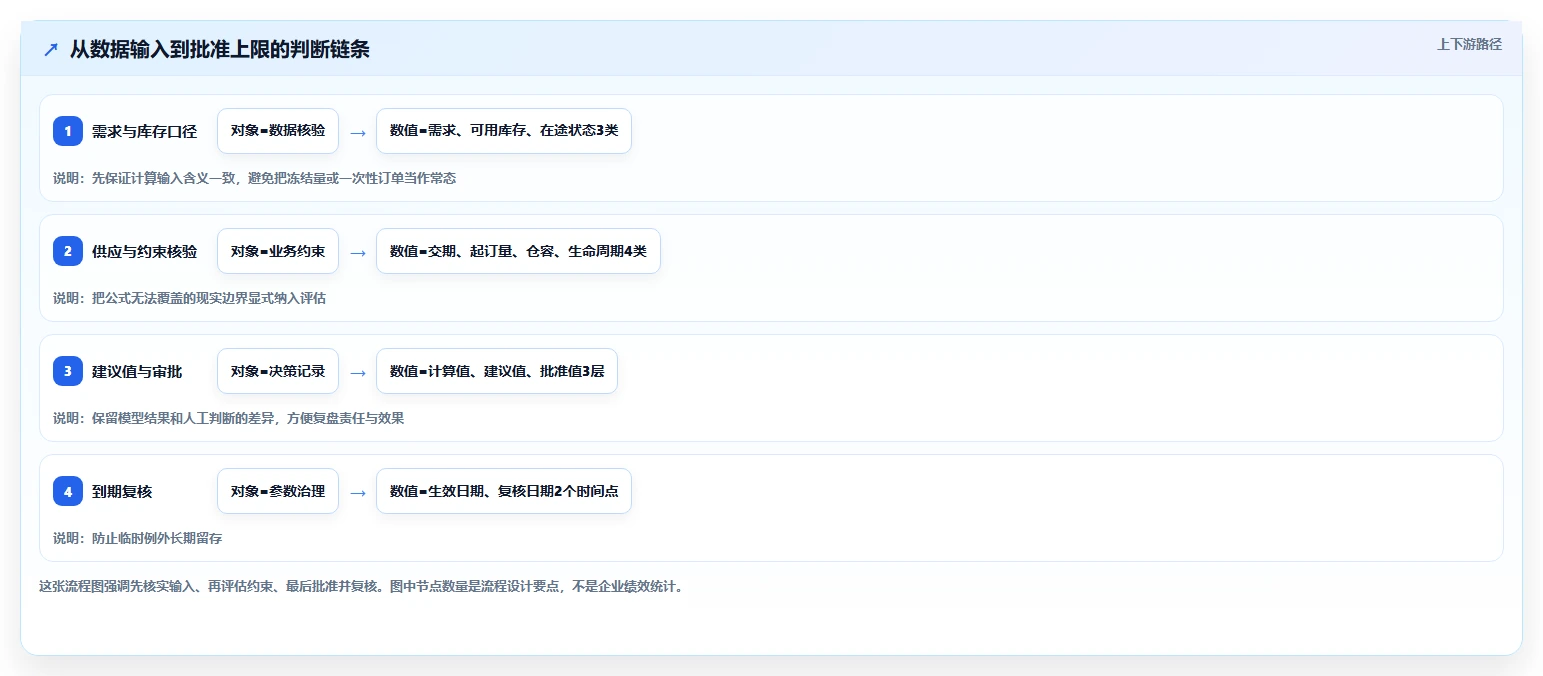The width and height of the screenshot is (1543, 676).
Task: Click the arrow after 对象=数据核验
Action: 357,132
